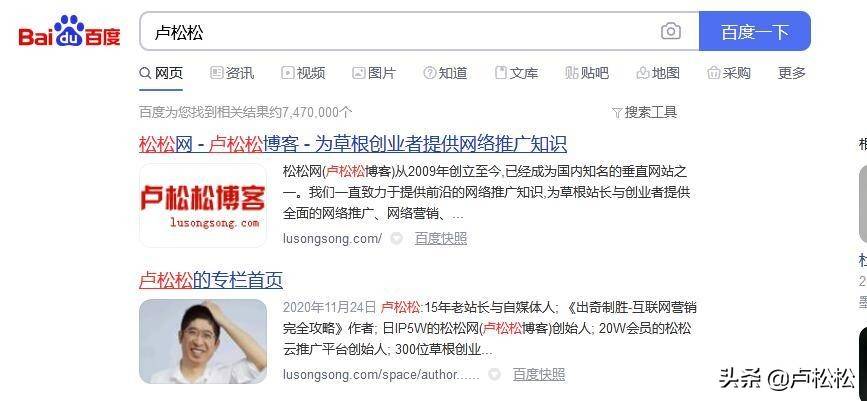Click the heart icon beside lusongsong.com/
Viewport: 867px width, 401px height.
click(396, 238)
